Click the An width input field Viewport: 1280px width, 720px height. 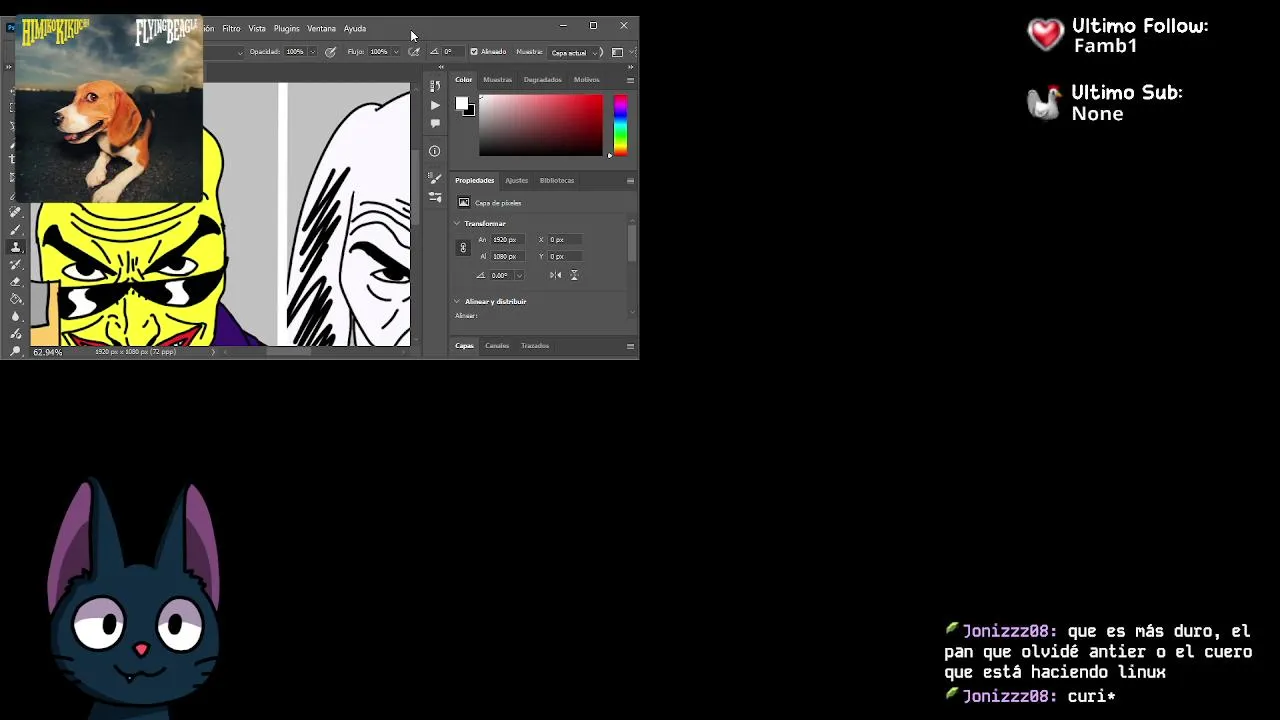(507, 240)
